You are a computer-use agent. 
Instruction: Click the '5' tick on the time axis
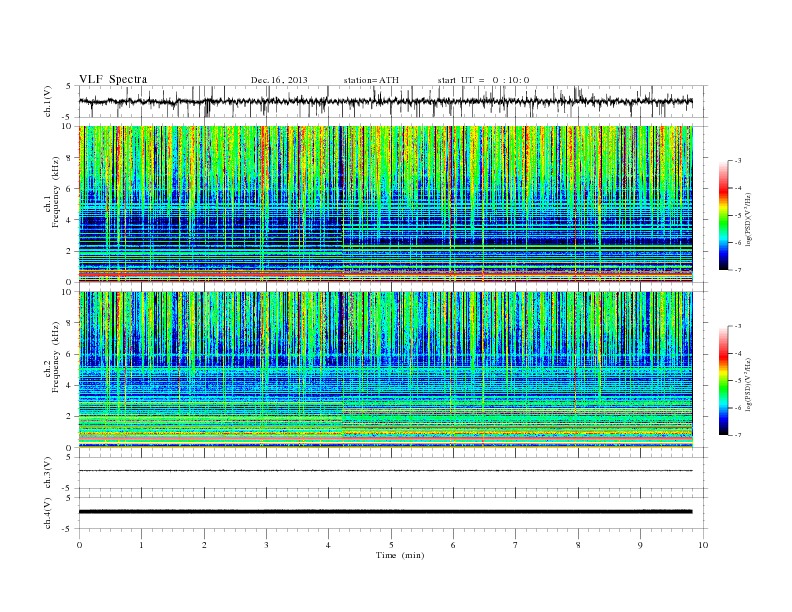391,545
